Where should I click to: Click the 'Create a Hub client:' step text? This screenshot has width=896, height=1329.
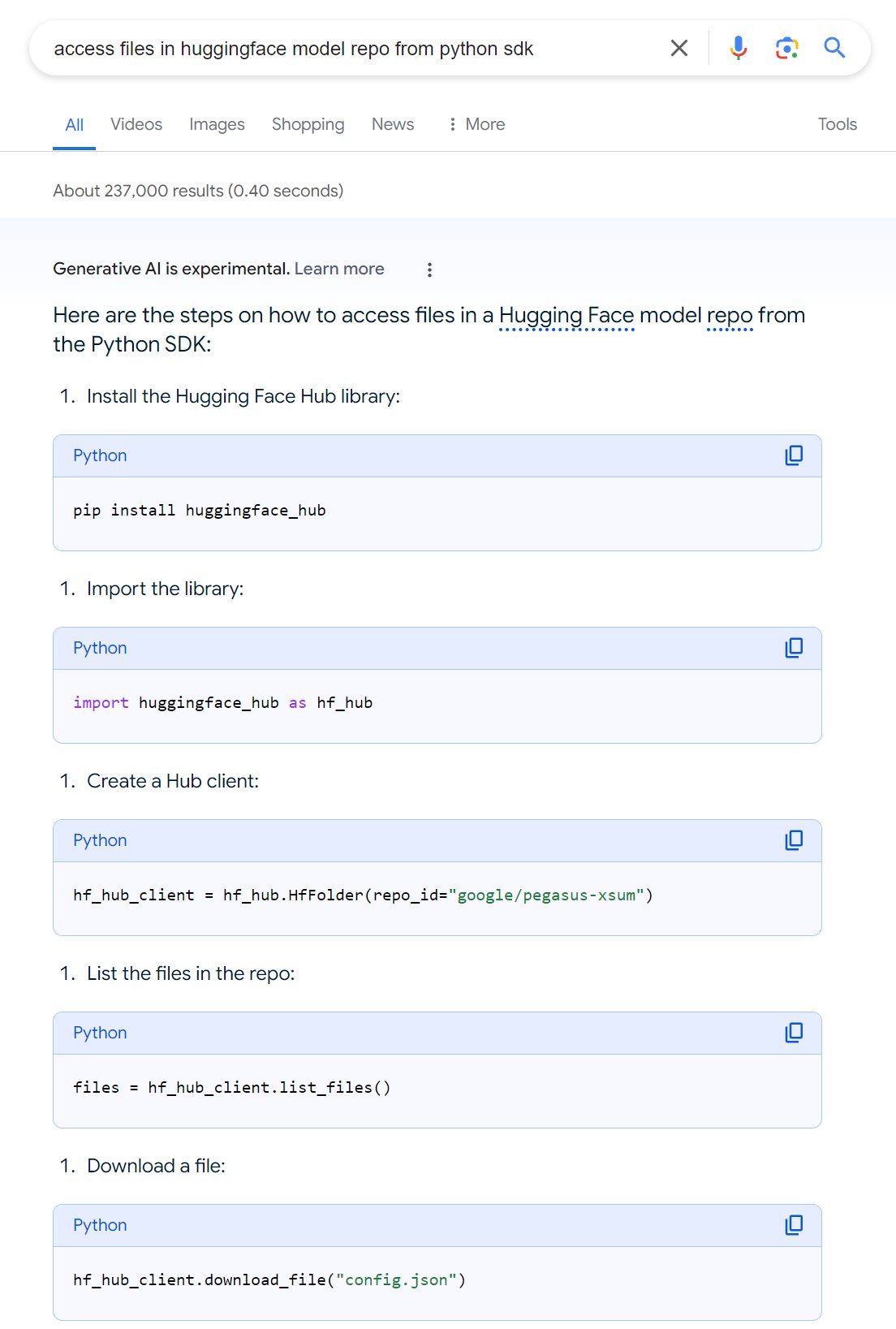pyautogui.click(x=173, y=781)
